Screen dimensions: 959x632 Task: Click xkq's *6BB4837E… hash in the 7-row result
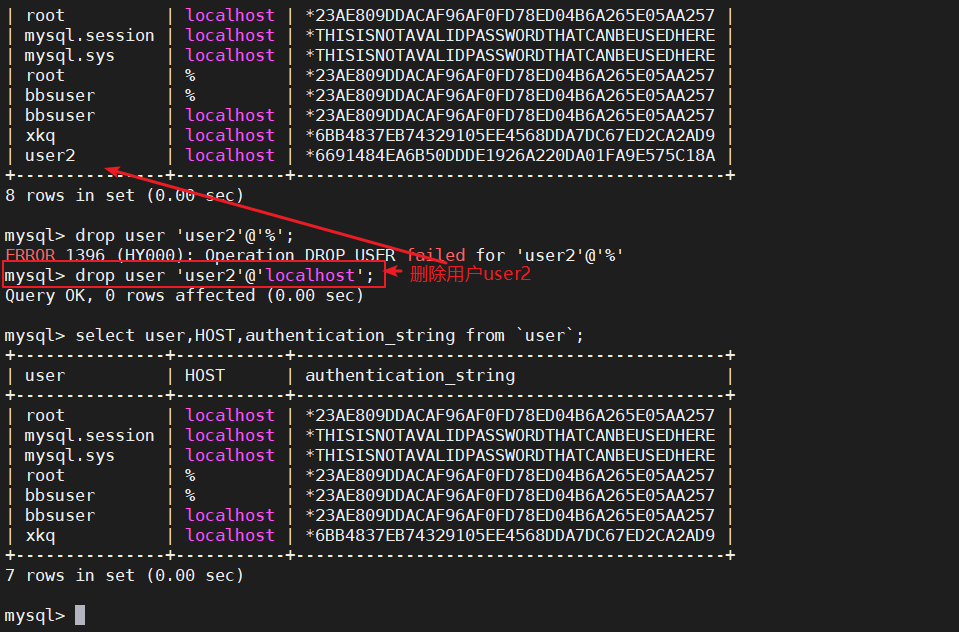[510, 535]
